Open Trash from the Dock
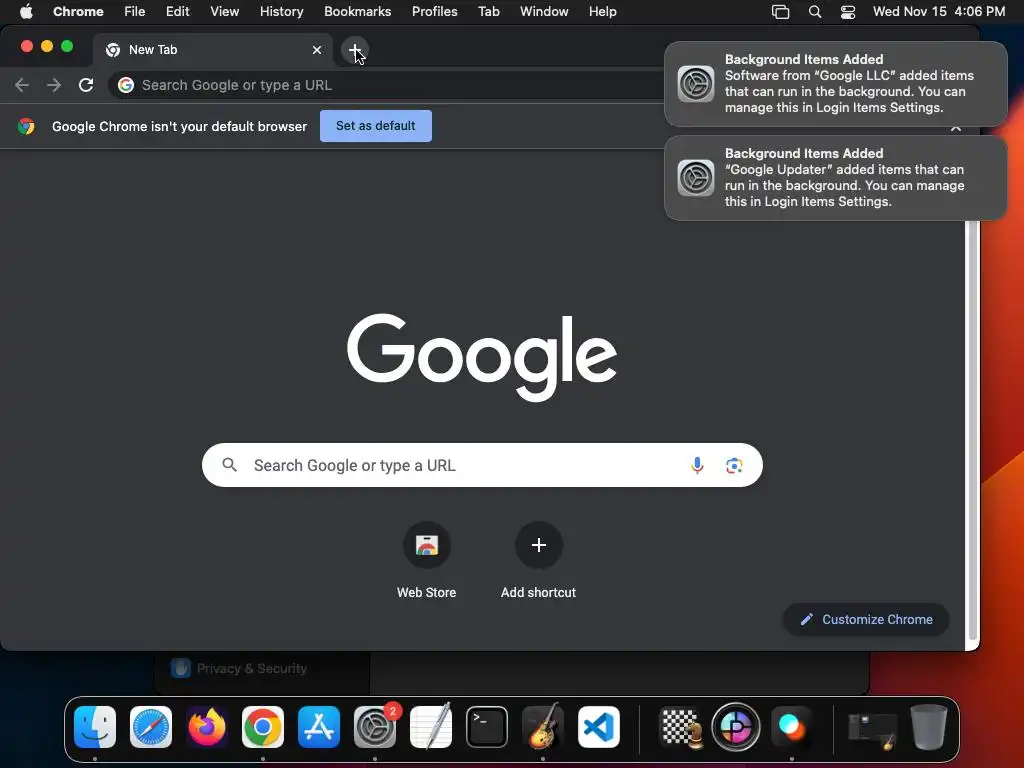The height and width of the screenshot is (768, 1024). (x=929, y=727)
